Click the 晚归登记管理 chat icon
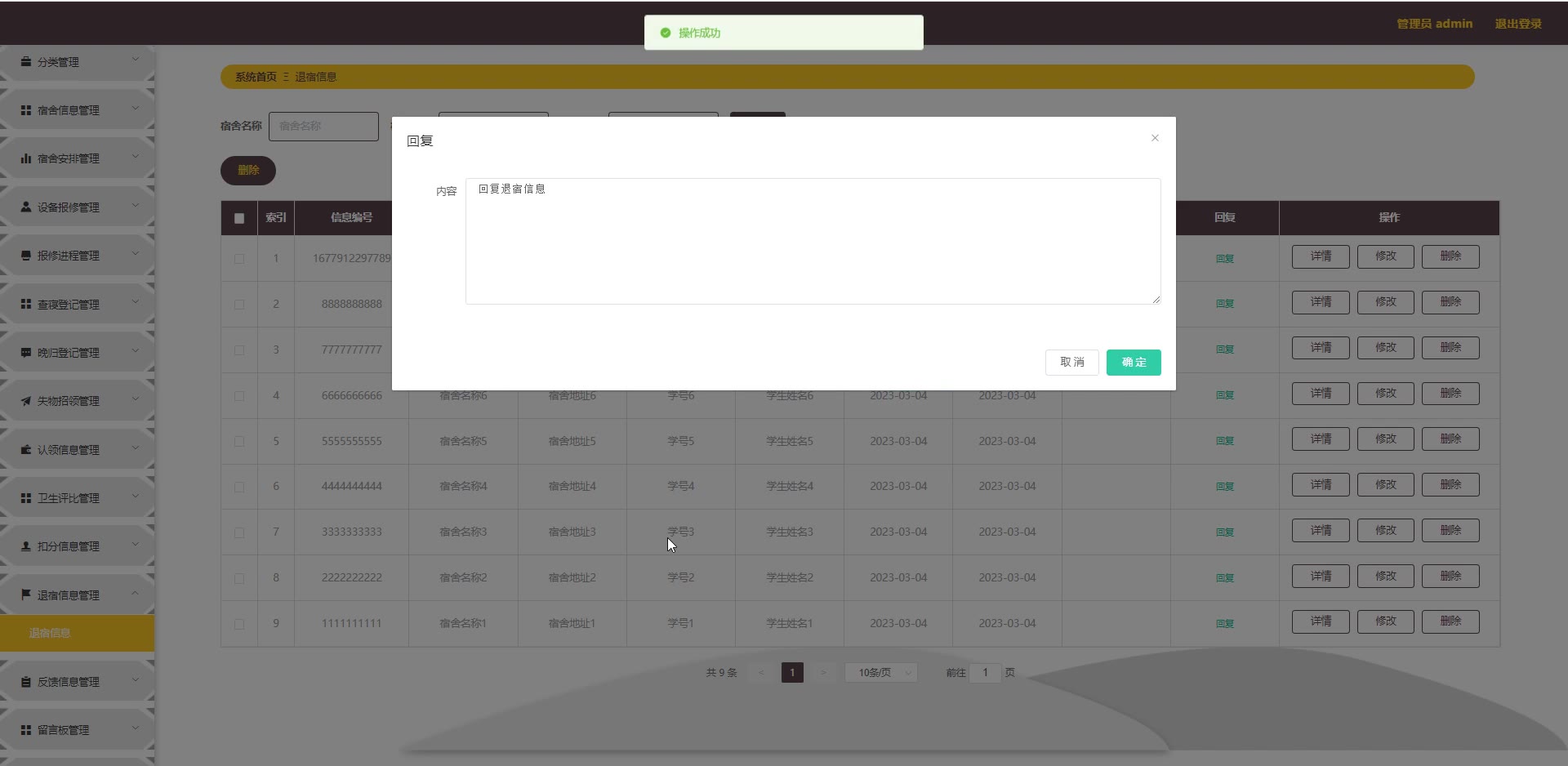 pyautogui.click(x=26, y=352)
